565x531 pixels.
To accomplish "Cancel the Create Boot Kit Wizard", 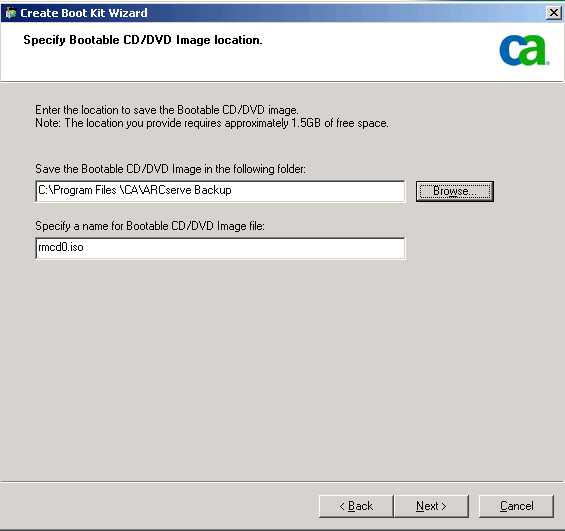I will (516, 506).
